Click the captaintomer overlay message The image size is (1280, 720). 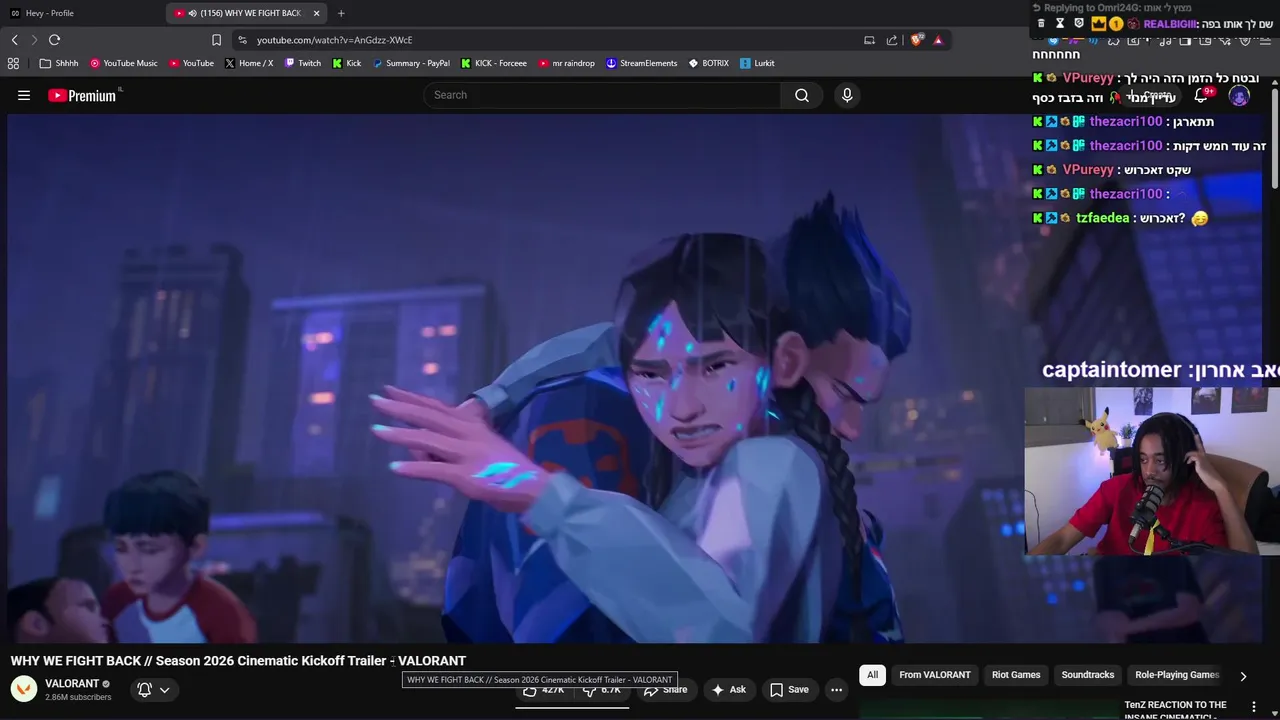pos(1161,370)
